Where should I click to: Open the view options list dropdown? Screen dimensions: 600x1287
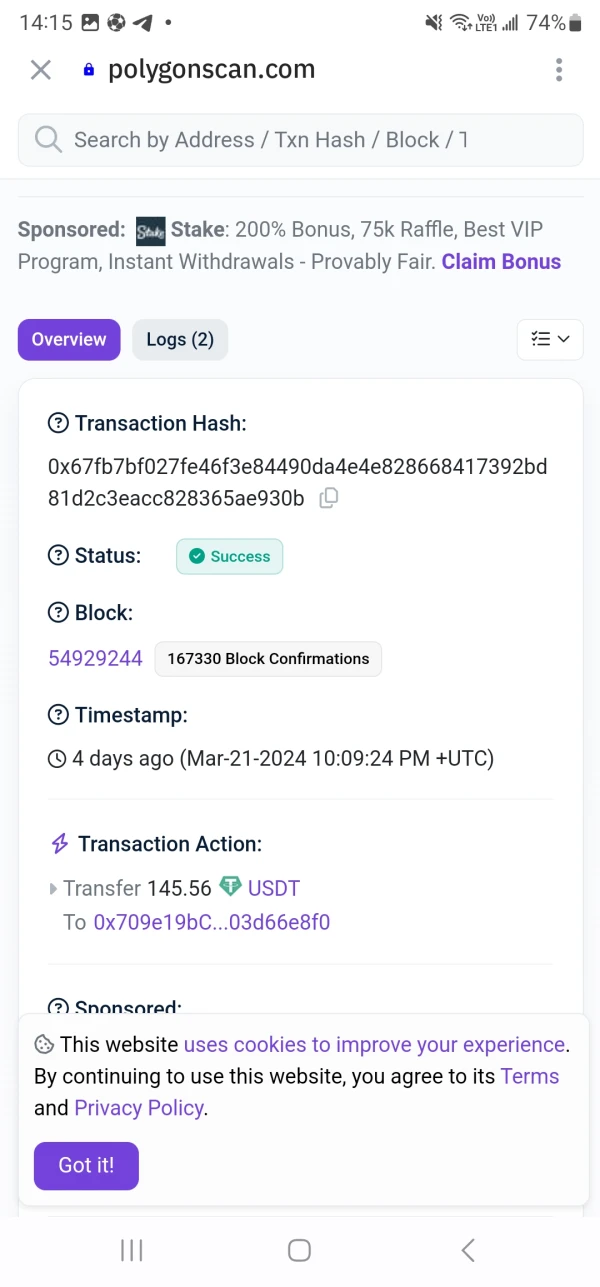tap(550, 339)
